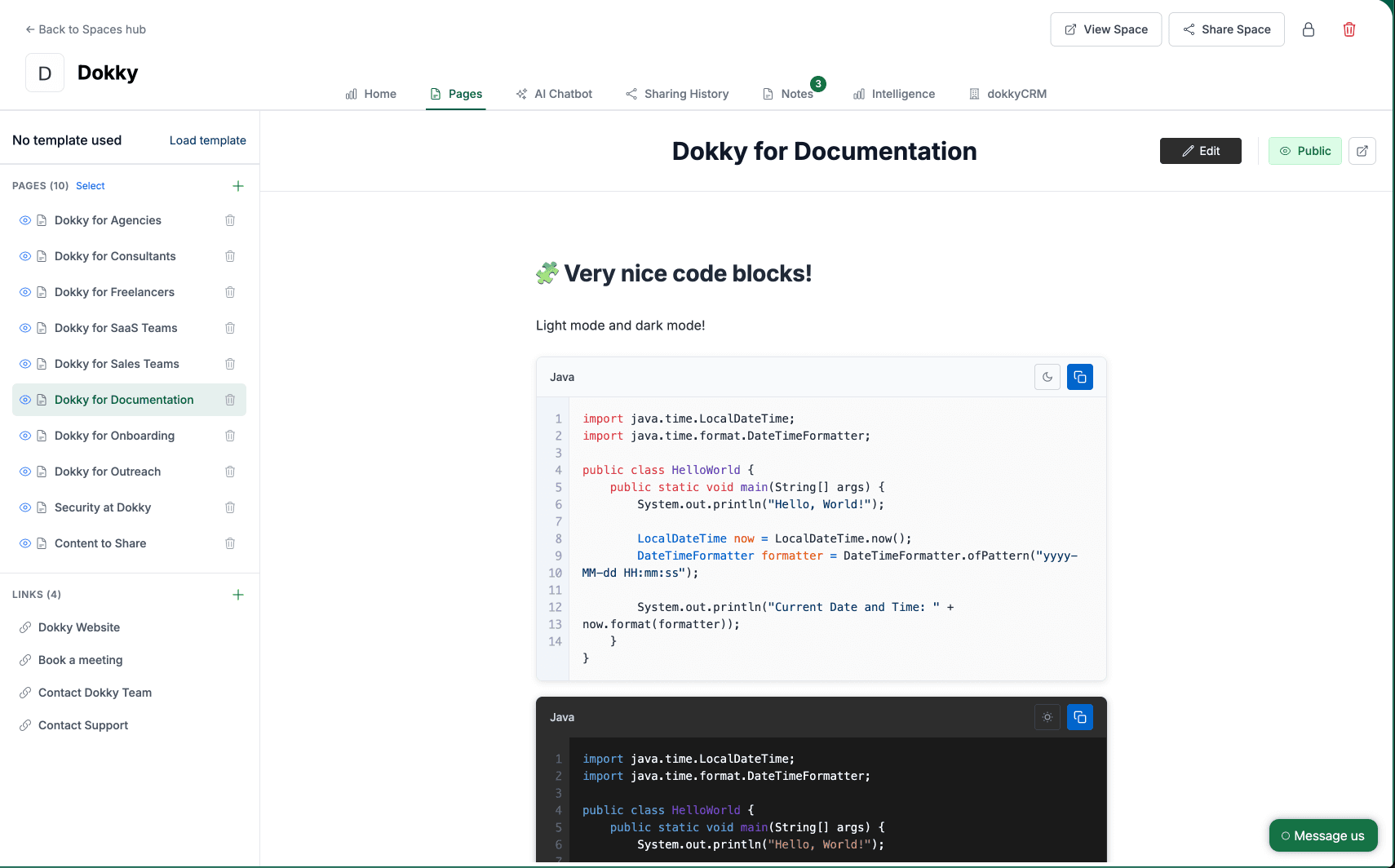1395x868 pixels.
Task: Select the Dokky for Freelancers page
Action: click(x=114, y=292)
